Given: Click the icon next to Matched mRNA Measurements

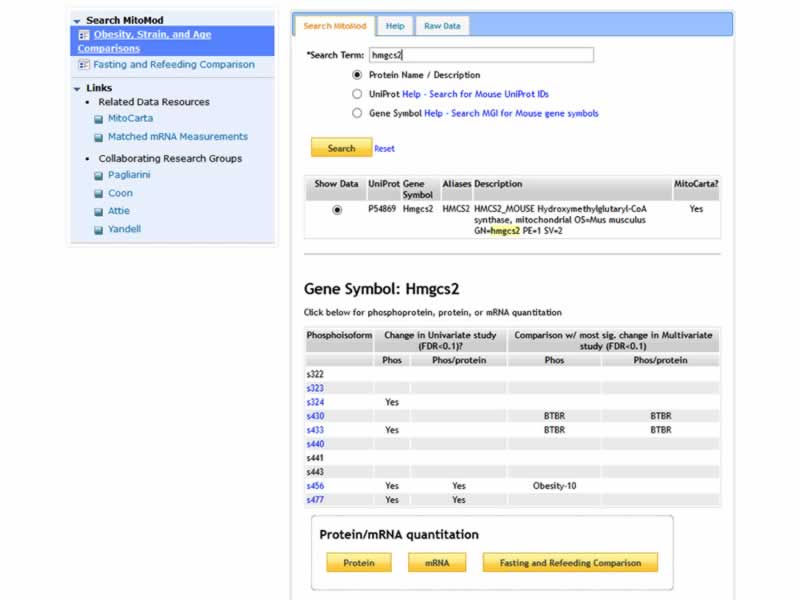Looking at the screenshot, I should point(98,137).
